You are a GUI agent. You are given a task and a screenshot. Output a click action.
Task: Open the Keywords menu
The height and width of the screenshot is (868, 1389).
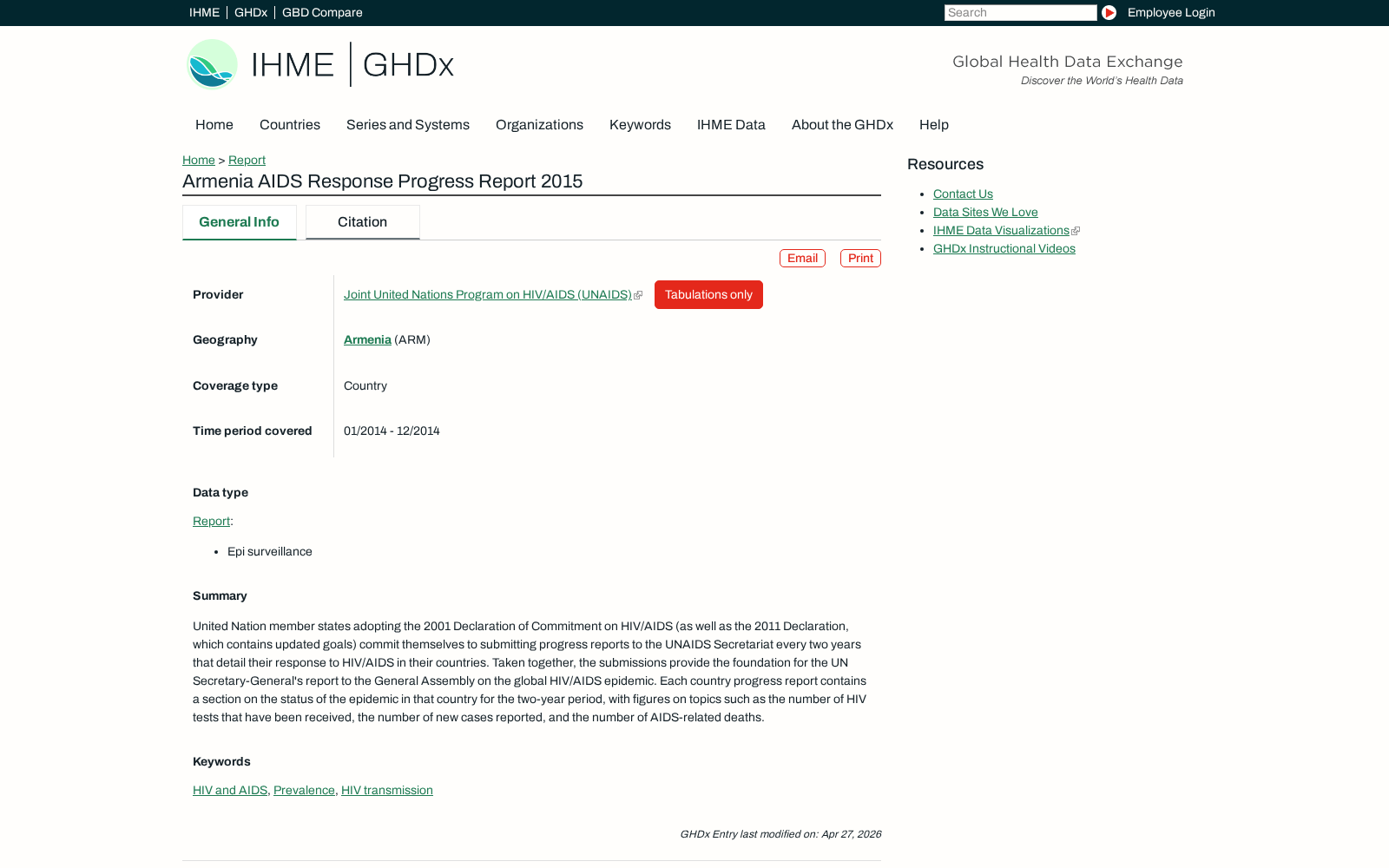point(640,125)
